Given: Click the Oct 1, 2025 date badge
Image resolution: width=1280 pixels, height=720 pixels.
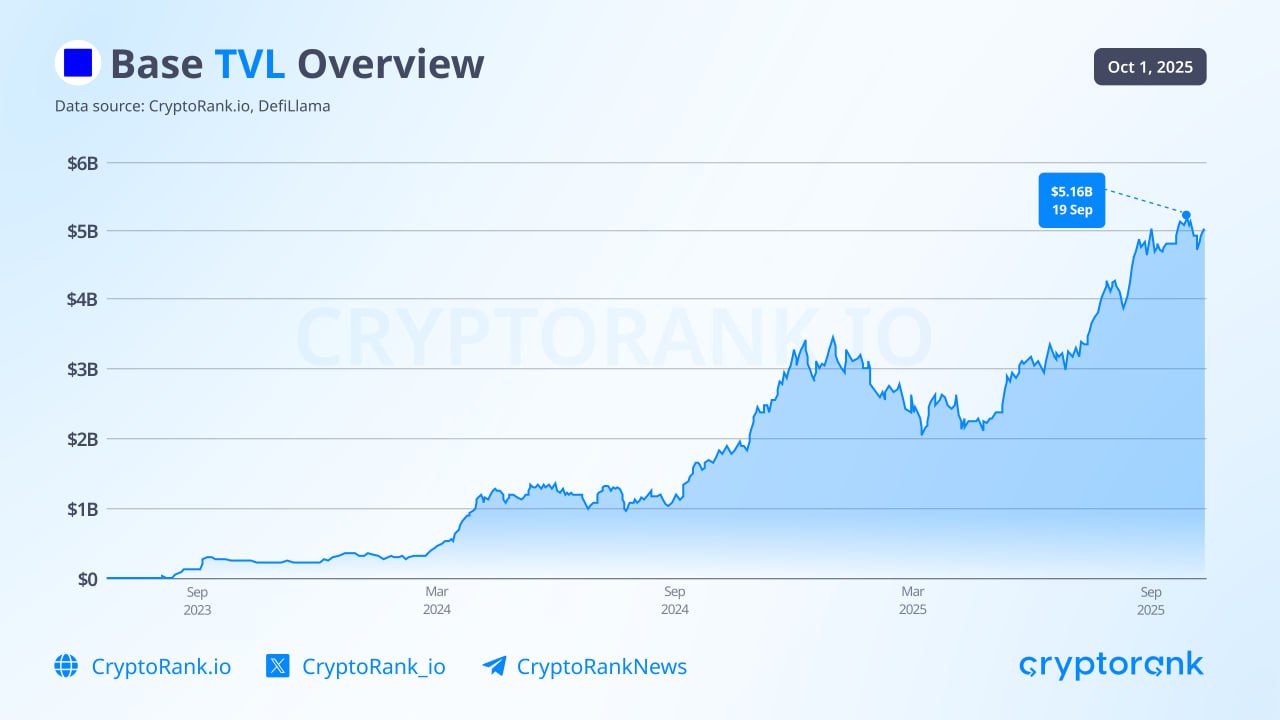Looking at the screenshot, I should (1150, 67).
